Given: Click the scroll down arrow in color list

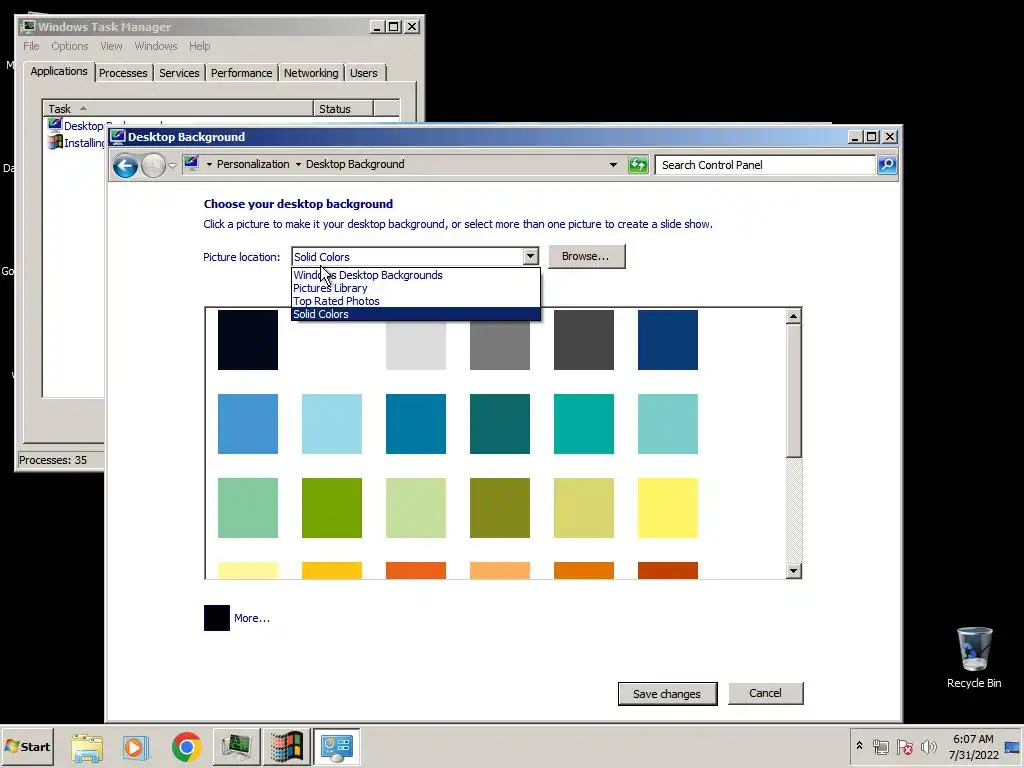Looking at the screenshot, I should tap(793, 571).
